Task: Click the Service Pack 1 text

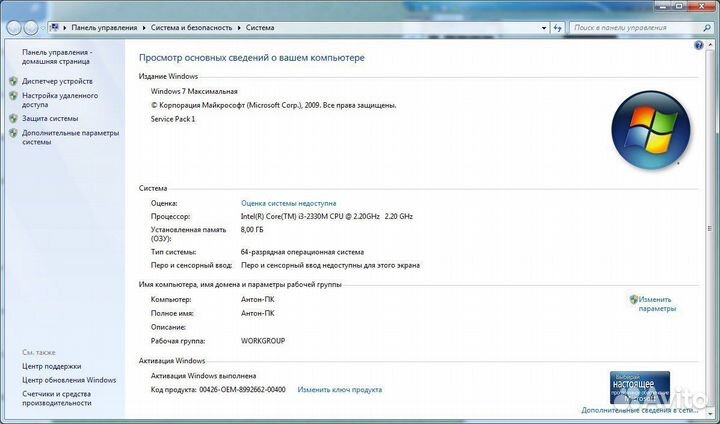Action: [x=173, y=119]
